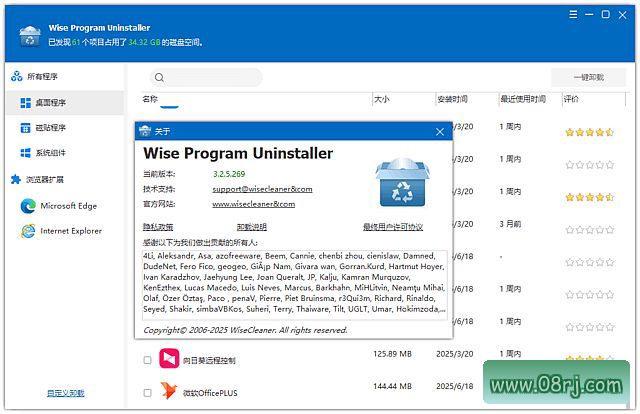Screen dimensions: 640x414
Task: Click the 所有程序 people icon
Action: [x=16, y=76]
